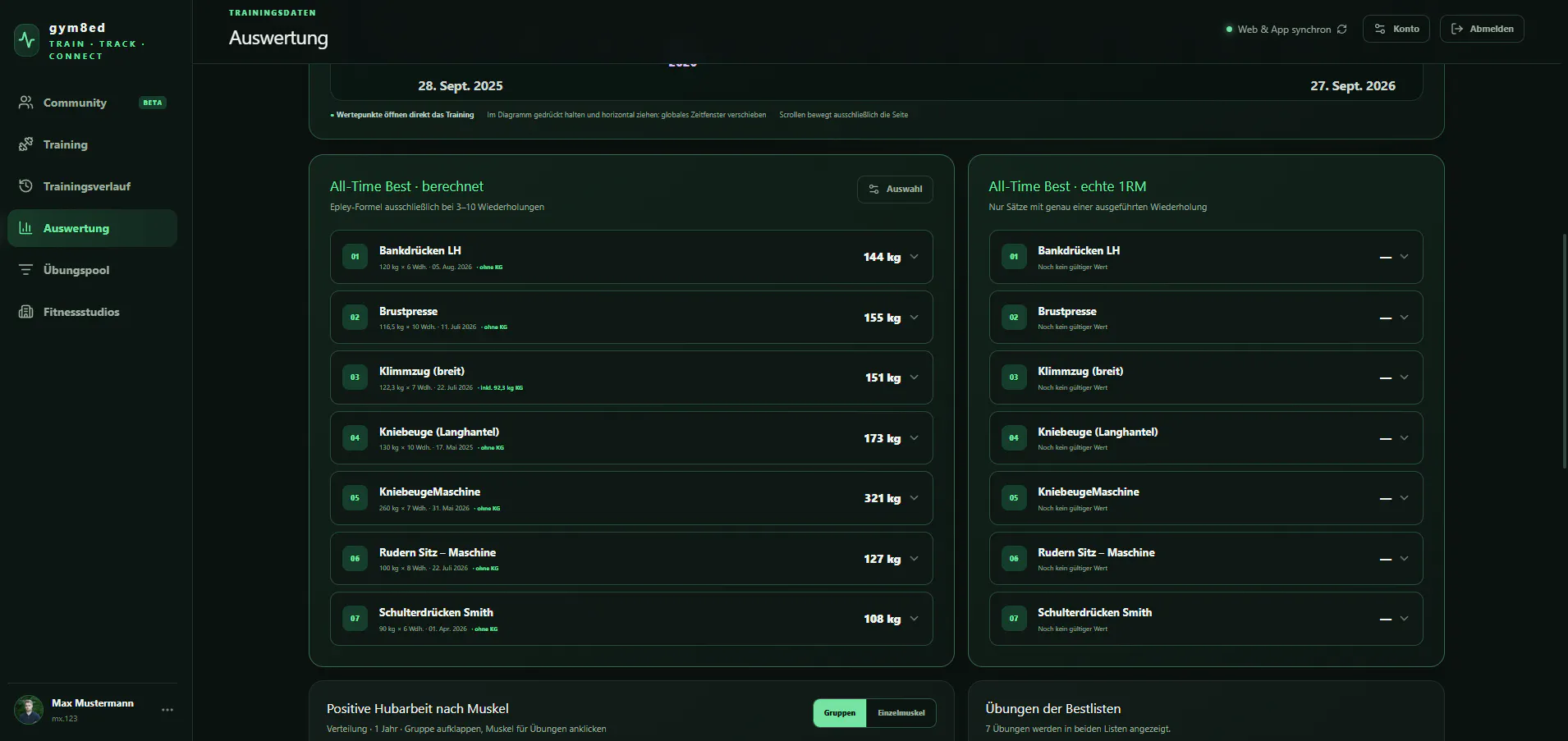Click the gym8ed pulse logo icon
The image size is (1568, 741).
click(27, 40)
